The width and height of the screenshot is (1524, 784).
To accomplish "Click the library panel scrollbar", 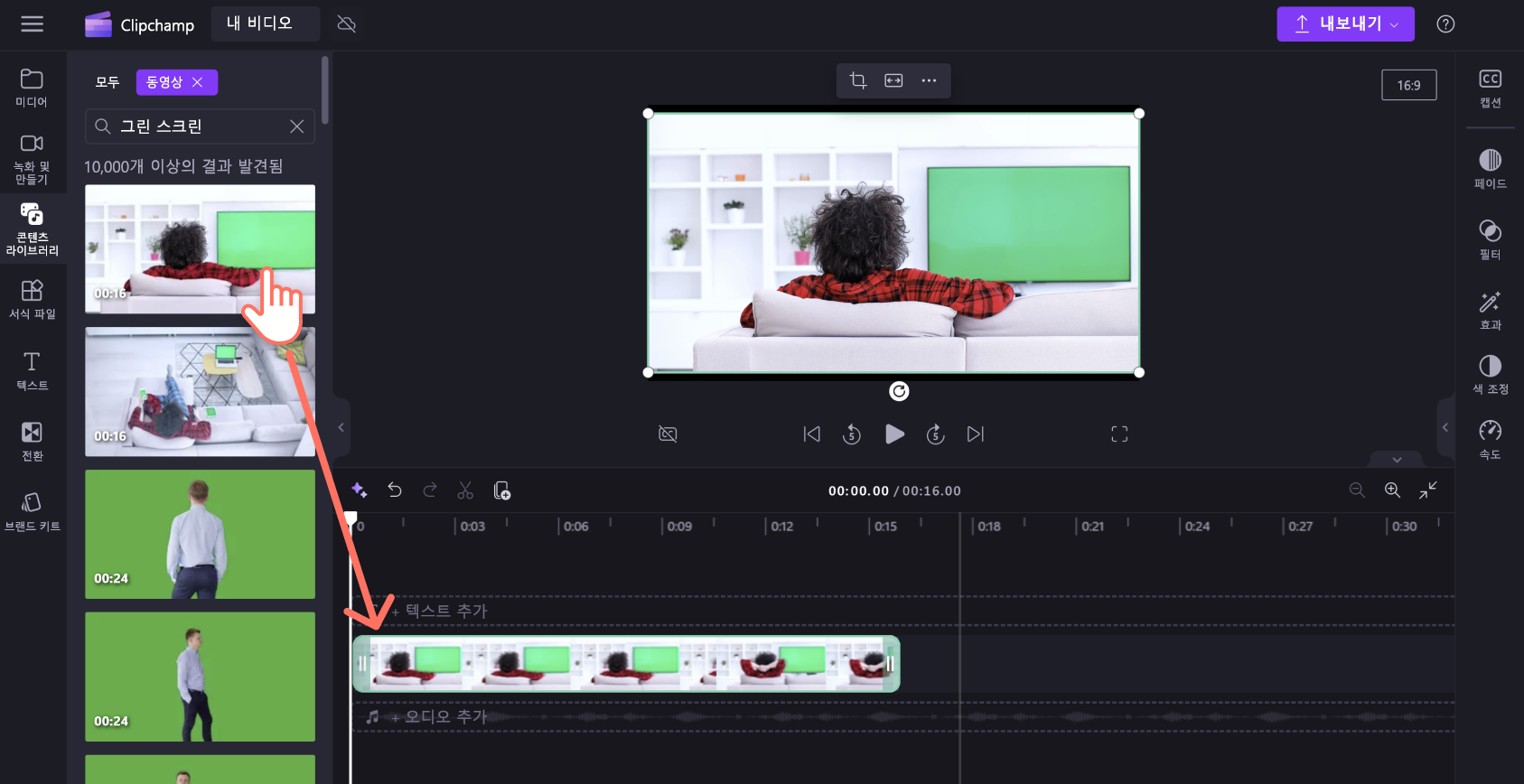I will [324, 90].
